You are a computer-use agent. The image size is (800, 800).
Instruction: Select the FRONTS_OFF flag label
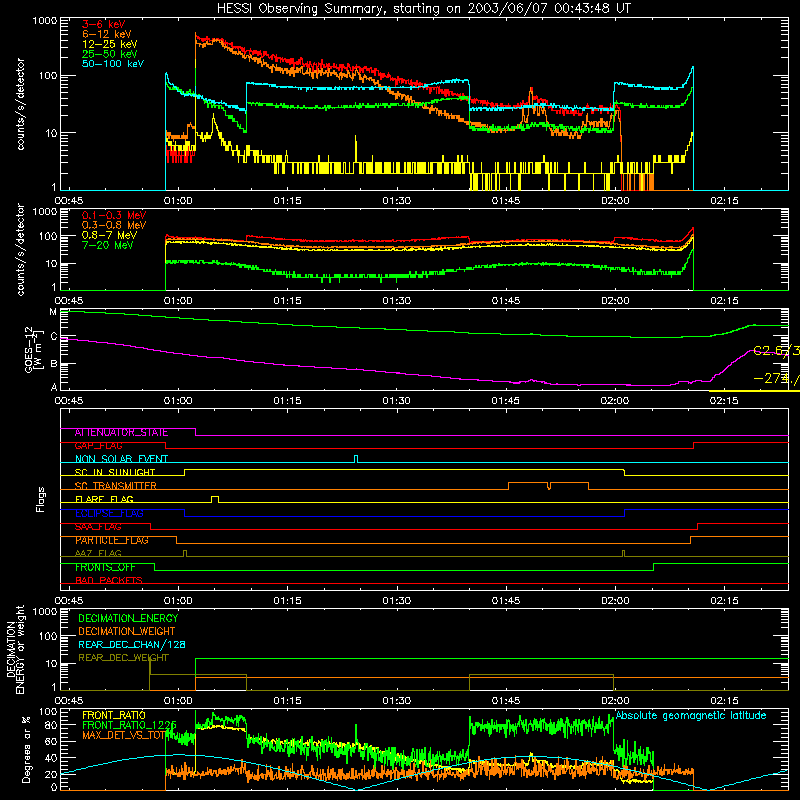105,567
